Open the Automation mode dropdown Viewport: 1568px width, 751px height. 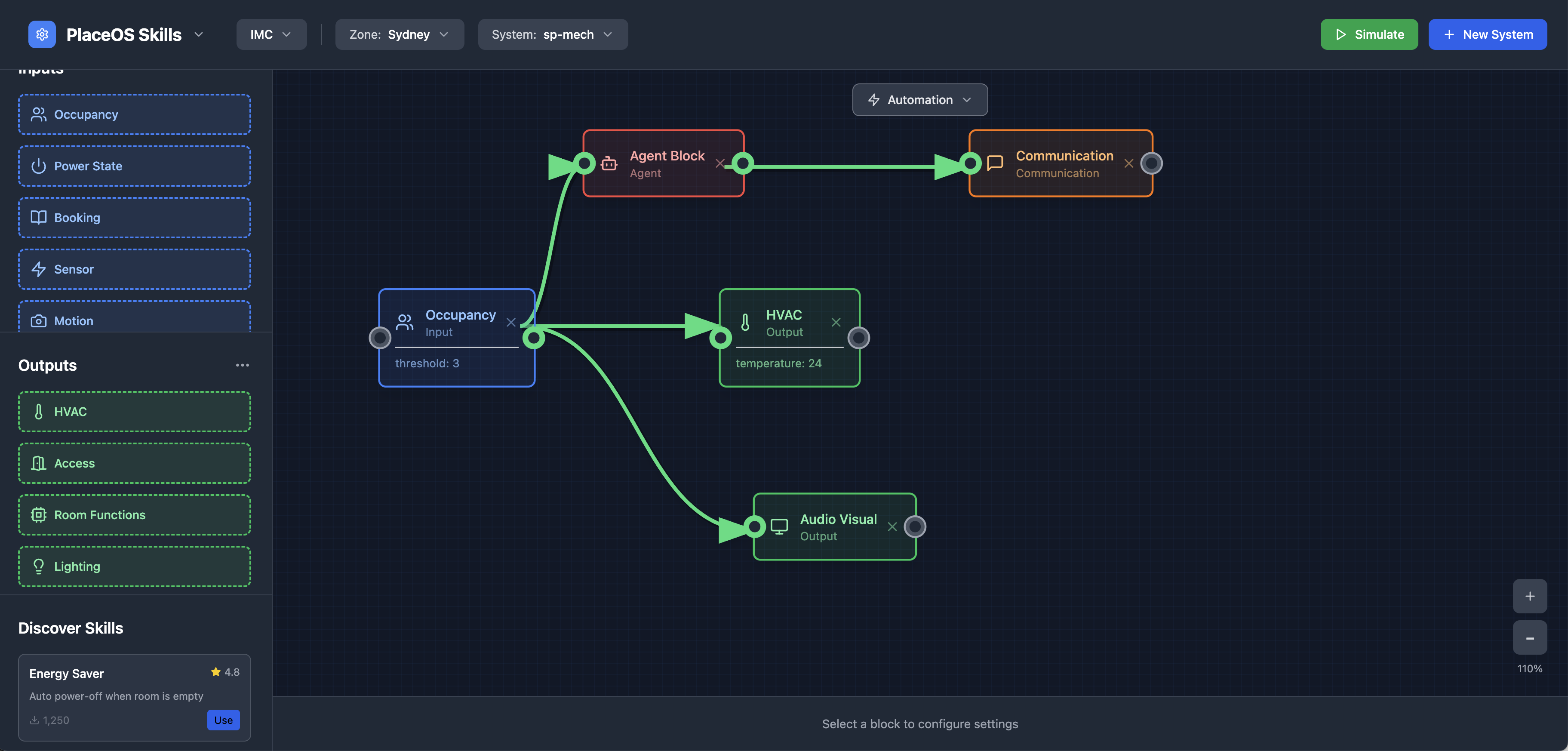pos(919,99)
